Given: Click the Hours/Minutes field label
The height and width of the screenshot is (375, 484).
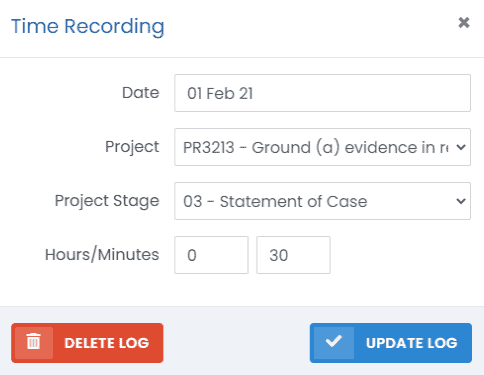Looking at the screenshot, I should point(102,255).
